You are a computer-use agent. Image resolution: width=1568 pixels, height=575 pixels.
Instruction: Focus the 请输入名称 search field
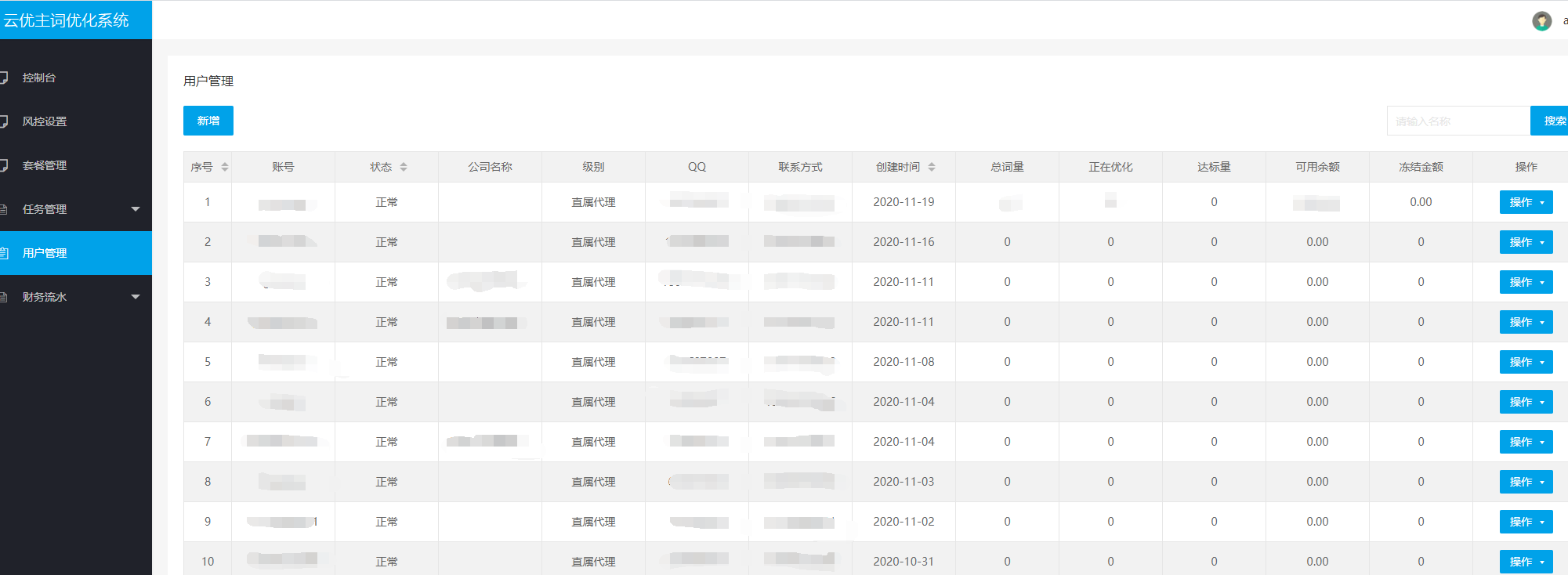(1458, 121)
